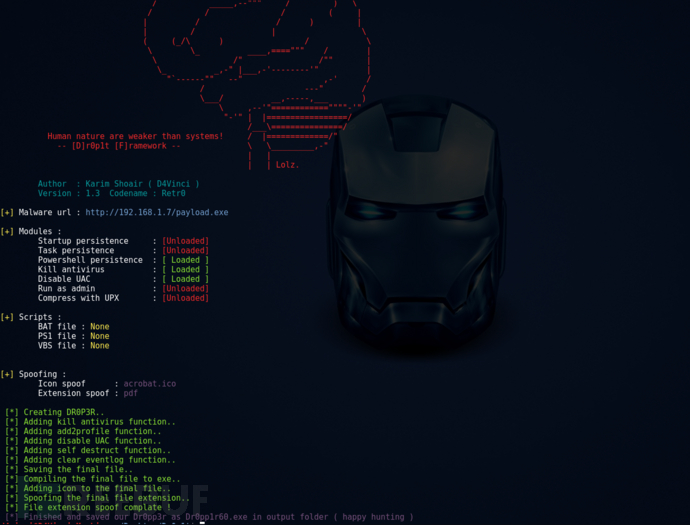Select the 'Human nature are weaker than systems!' text

[135, 136]
